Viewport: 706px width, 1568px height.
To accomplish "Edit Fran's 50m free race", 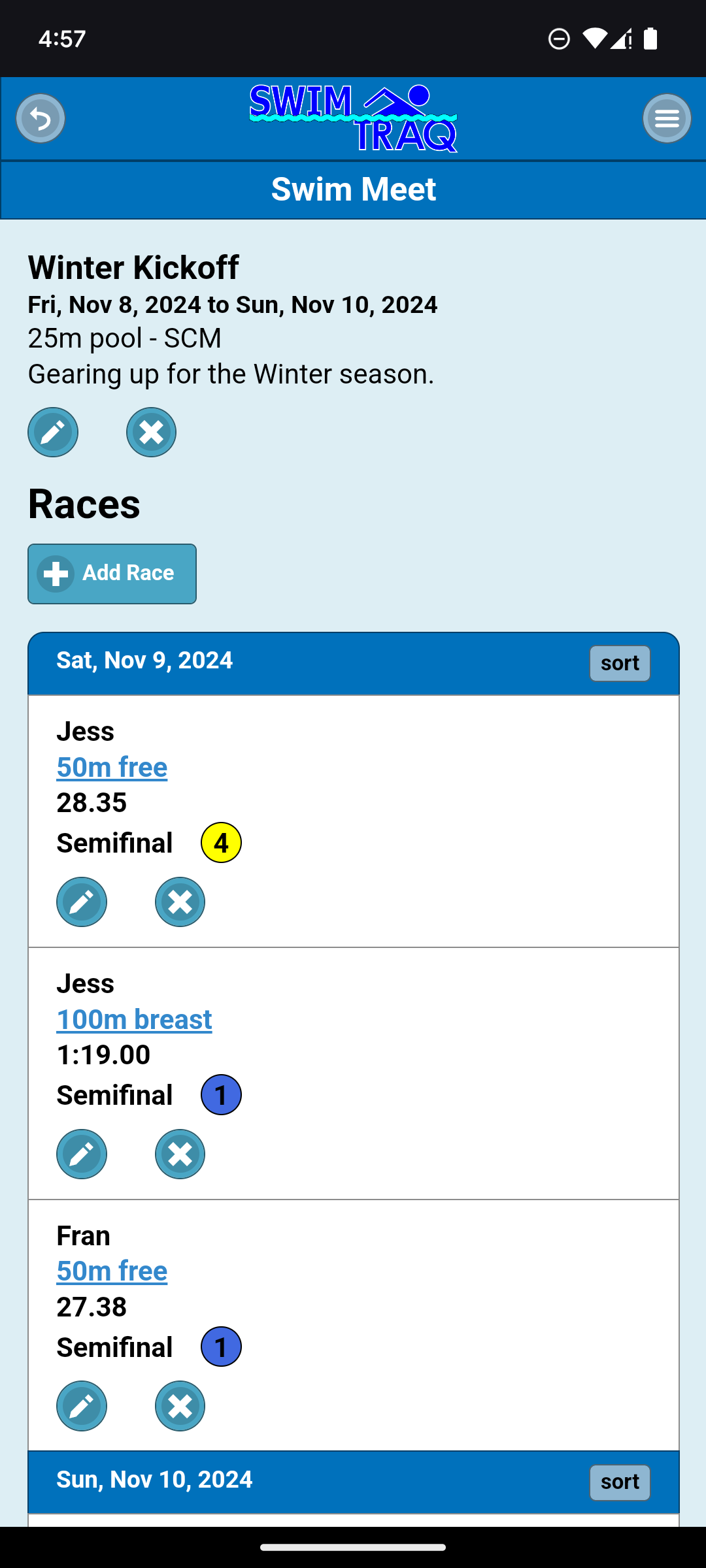I will (82, 1406).
